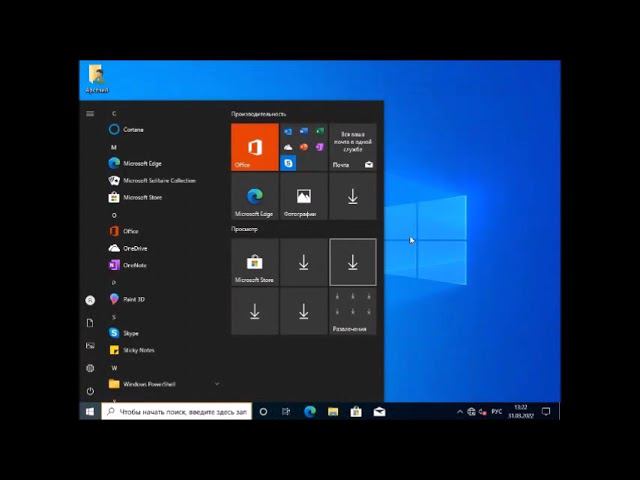Open Cortana circle on the taskbar
Screen dimensions: 640x480
click(263, 412)
